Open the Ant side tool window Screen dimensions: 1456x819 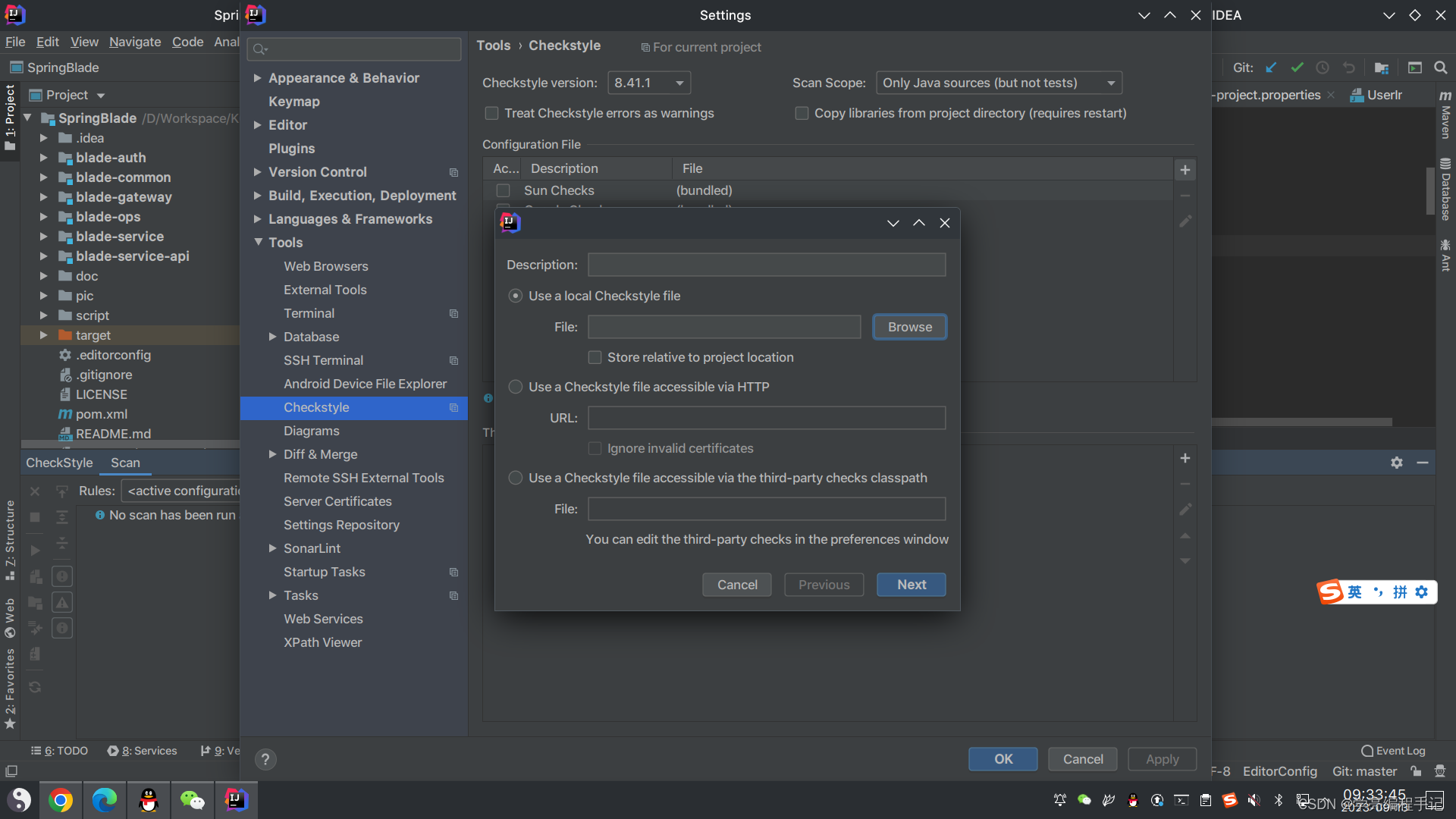coord(1445,256)
